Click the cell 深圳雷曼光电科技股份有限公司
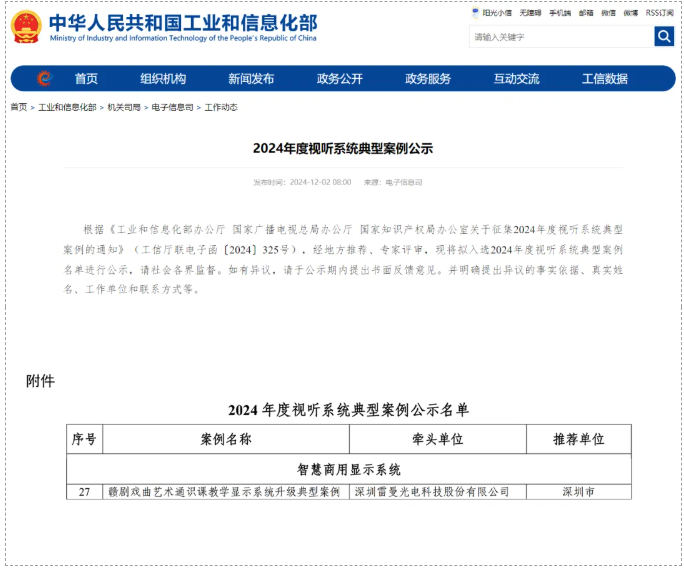 pos(438,492)
